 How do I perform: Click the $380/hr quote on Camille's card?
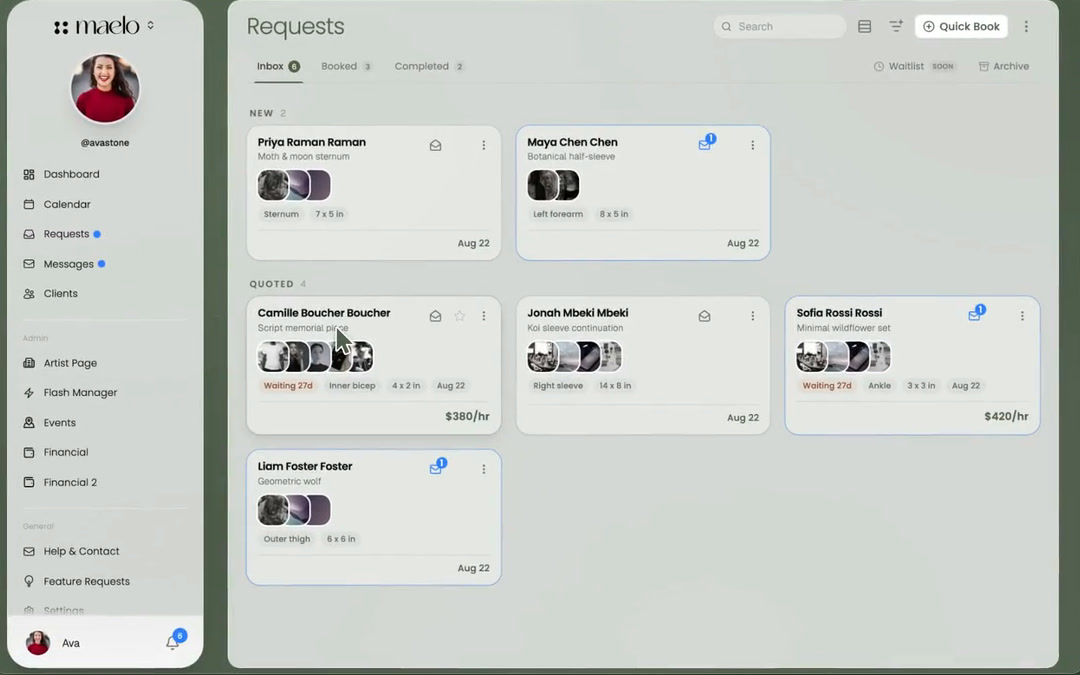click(x=467, y=416)
